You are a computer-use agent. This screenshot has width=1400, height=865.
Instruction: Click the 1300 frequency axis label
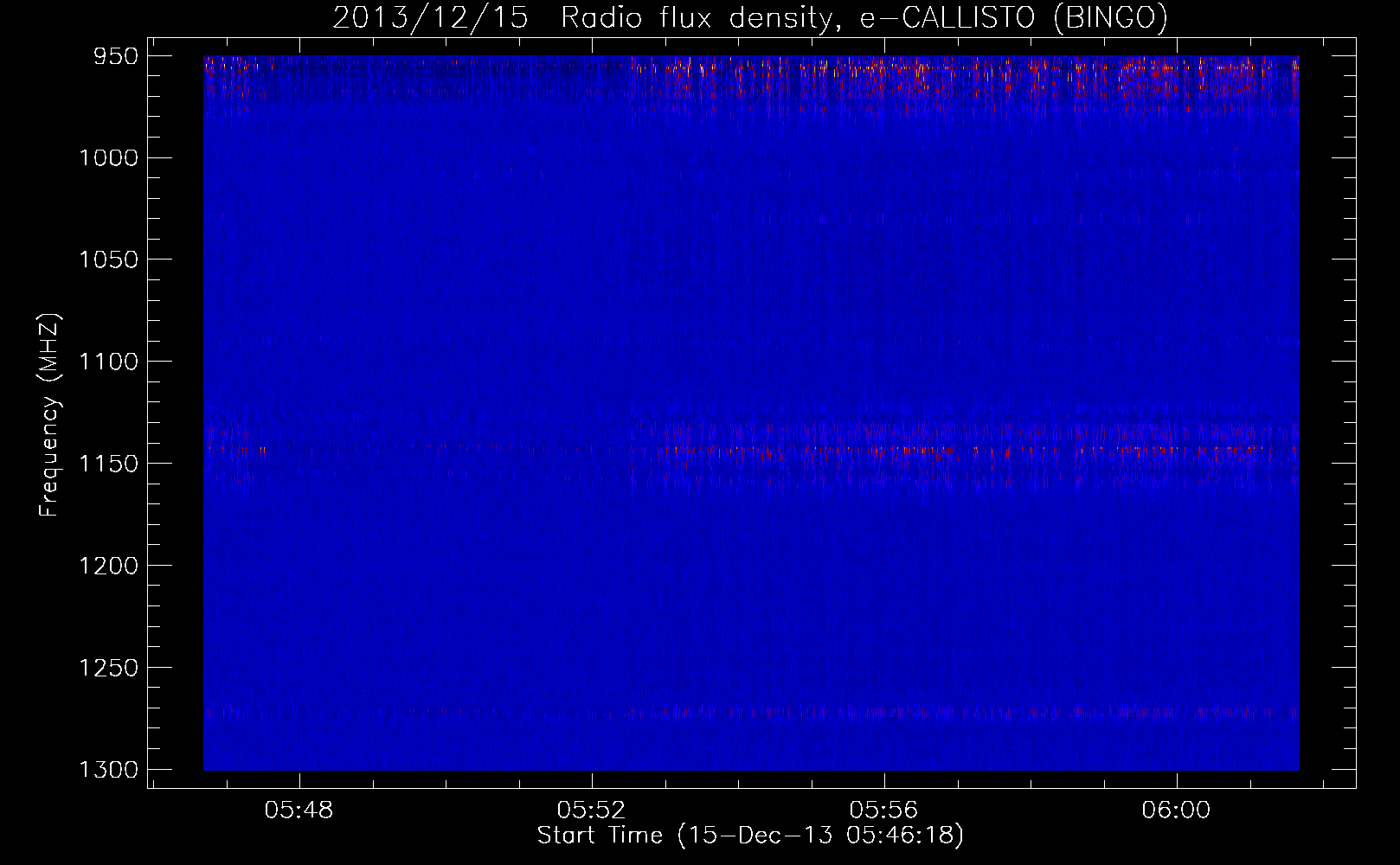point(108,771)
